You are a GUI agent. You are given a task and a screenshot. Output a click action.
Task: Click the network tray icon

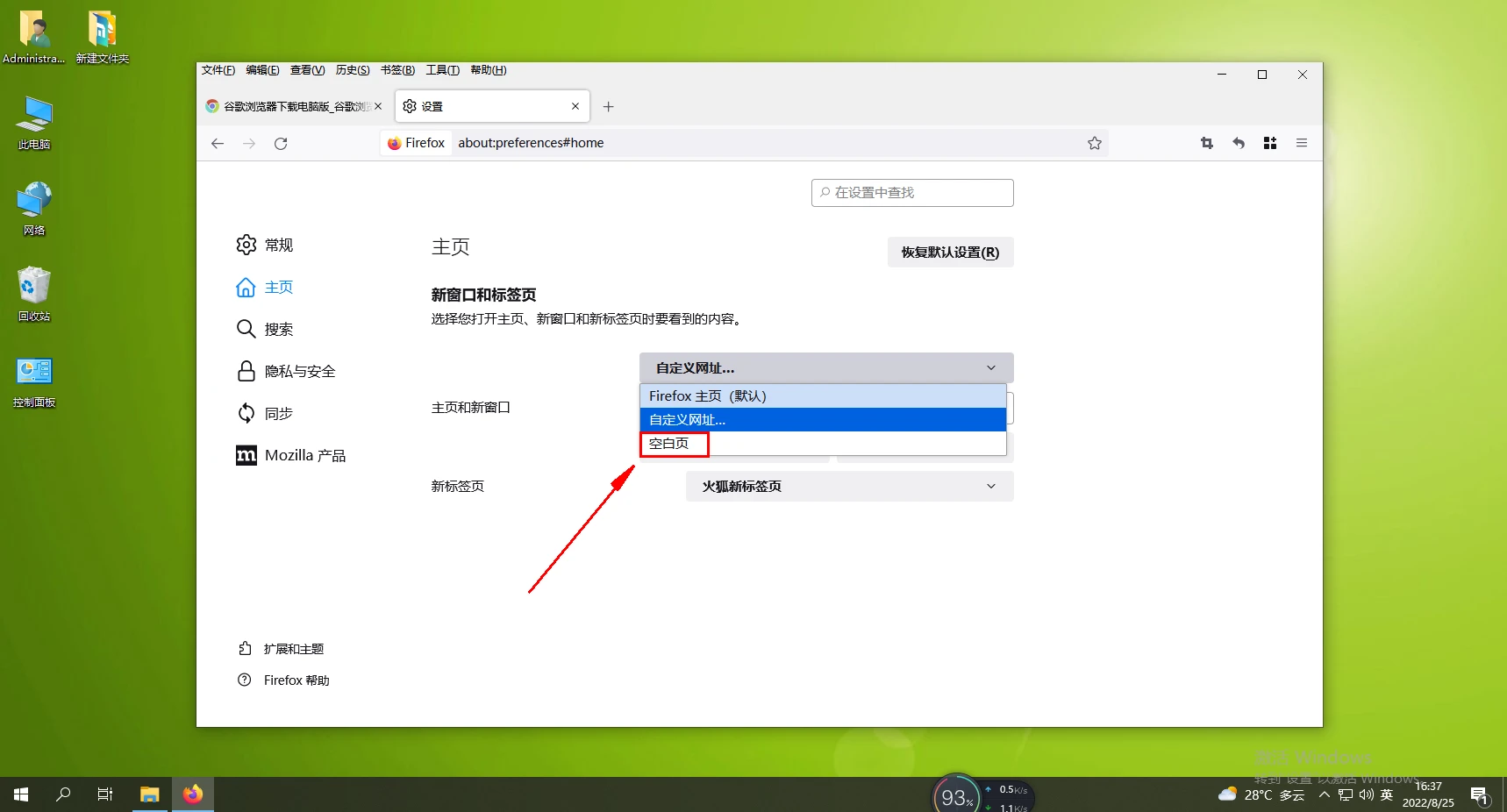tap(1346, 795)
